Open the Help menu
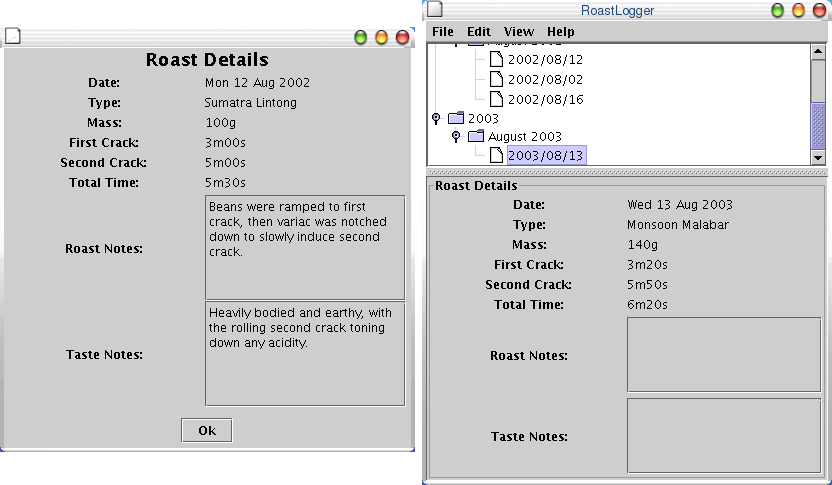The width and height of the screenshot is (832, 485). click(561, 32)
